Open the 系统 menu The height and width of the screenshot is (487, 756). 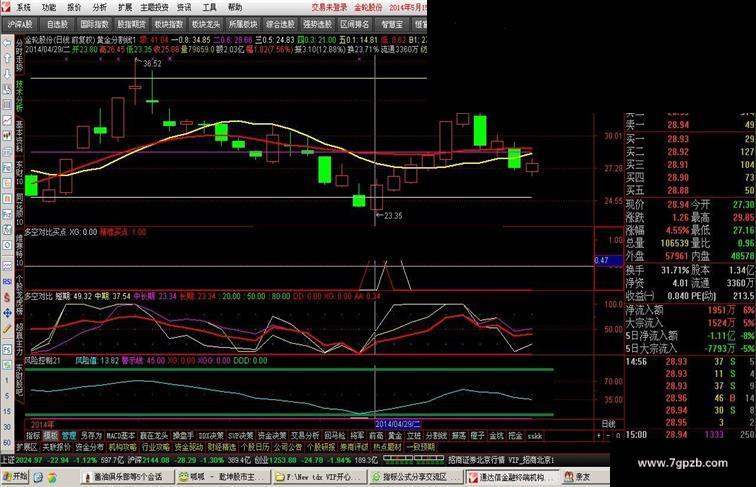24,7
